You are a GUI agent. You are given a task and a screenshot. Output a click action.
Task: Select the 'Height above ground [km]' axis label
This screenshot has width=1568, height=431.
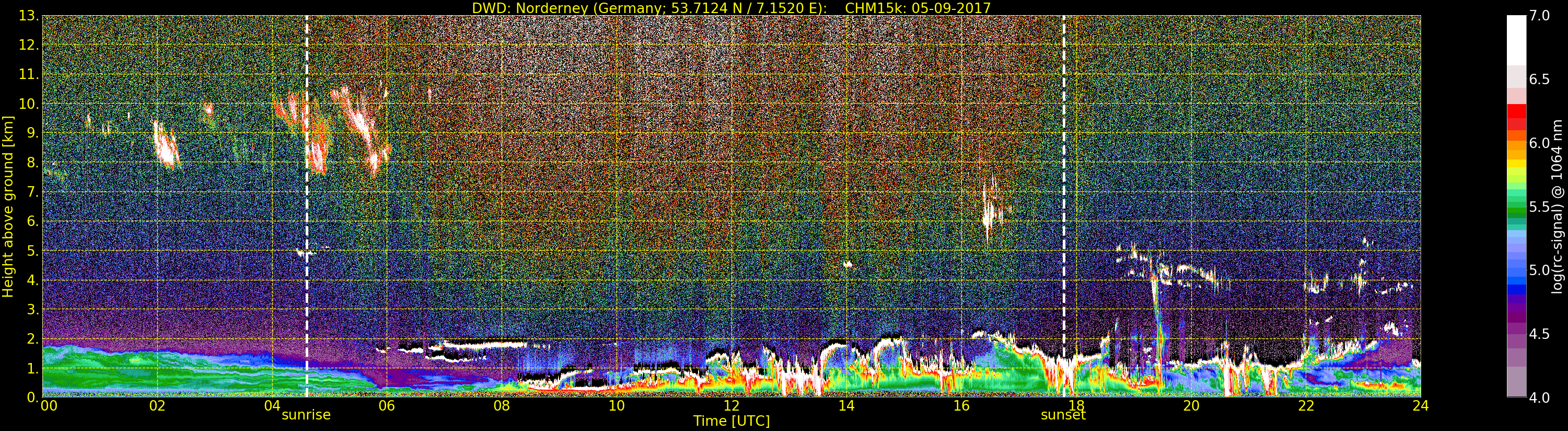[8, 207]
